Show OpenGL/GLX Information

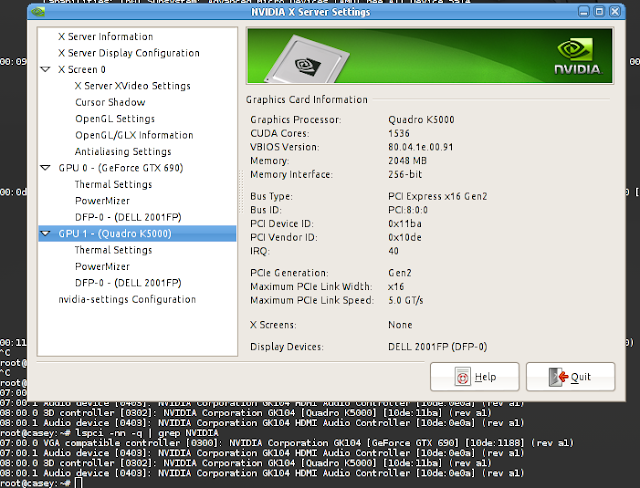click(134, 135)
